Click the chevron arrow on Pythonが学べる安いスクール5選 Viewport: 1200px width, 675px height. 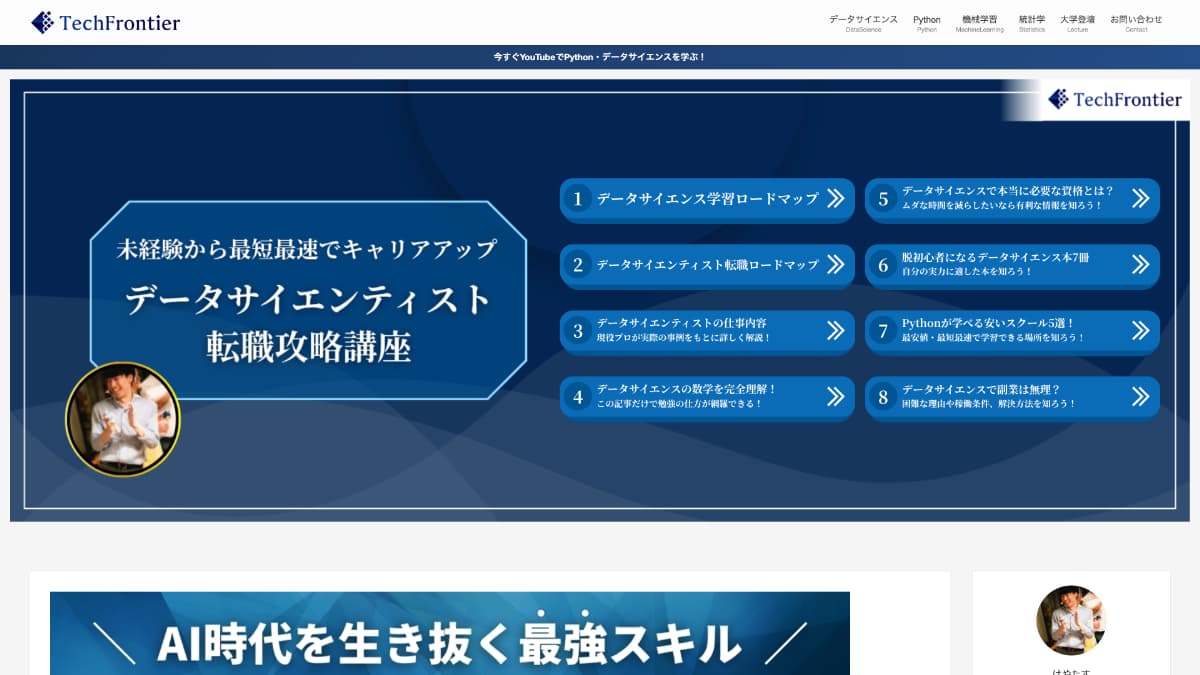(x=1141, y=331)
